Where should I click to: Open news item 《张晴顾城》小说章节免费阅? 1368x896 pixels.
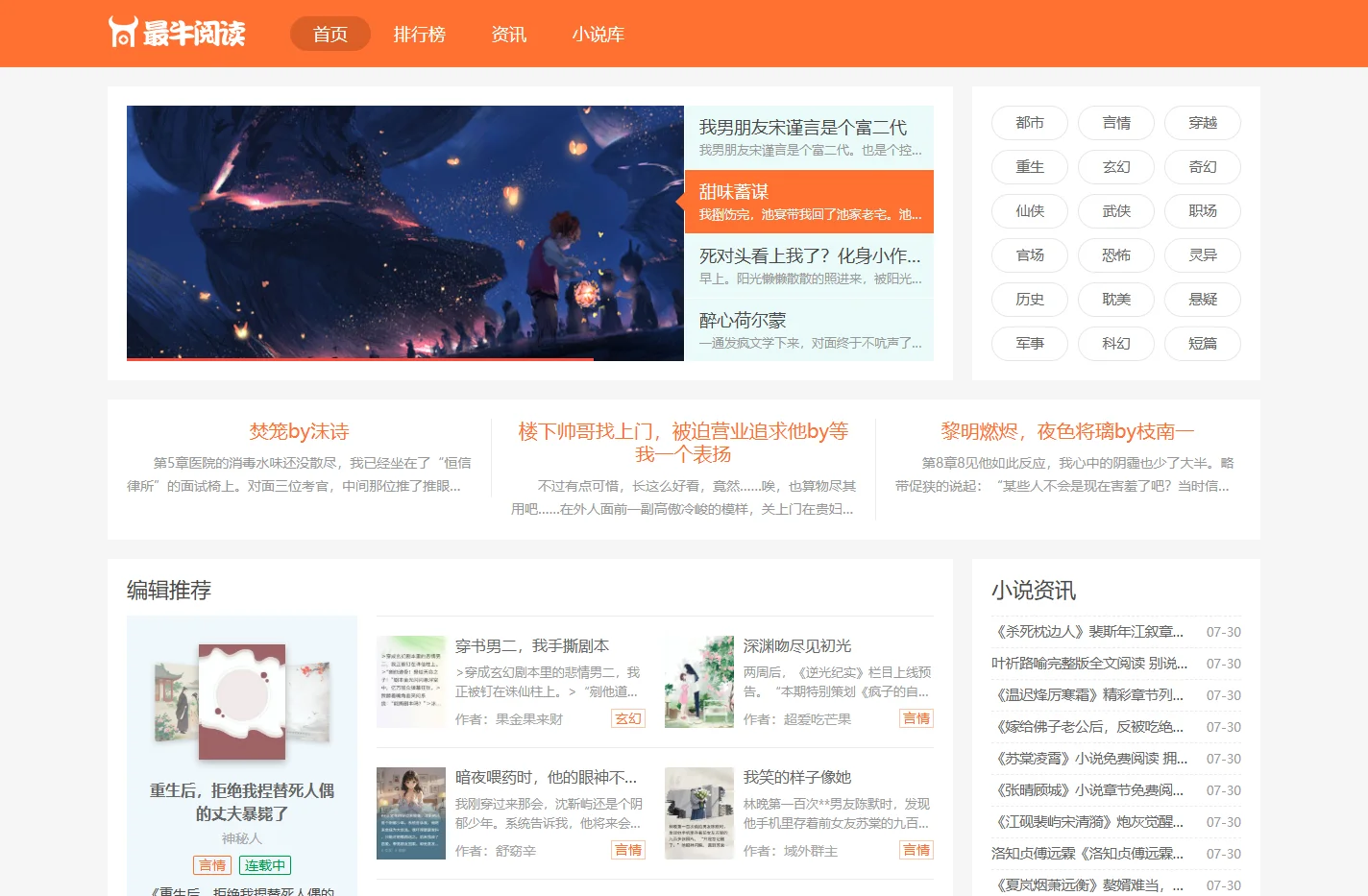click(x=1089, y=790)
